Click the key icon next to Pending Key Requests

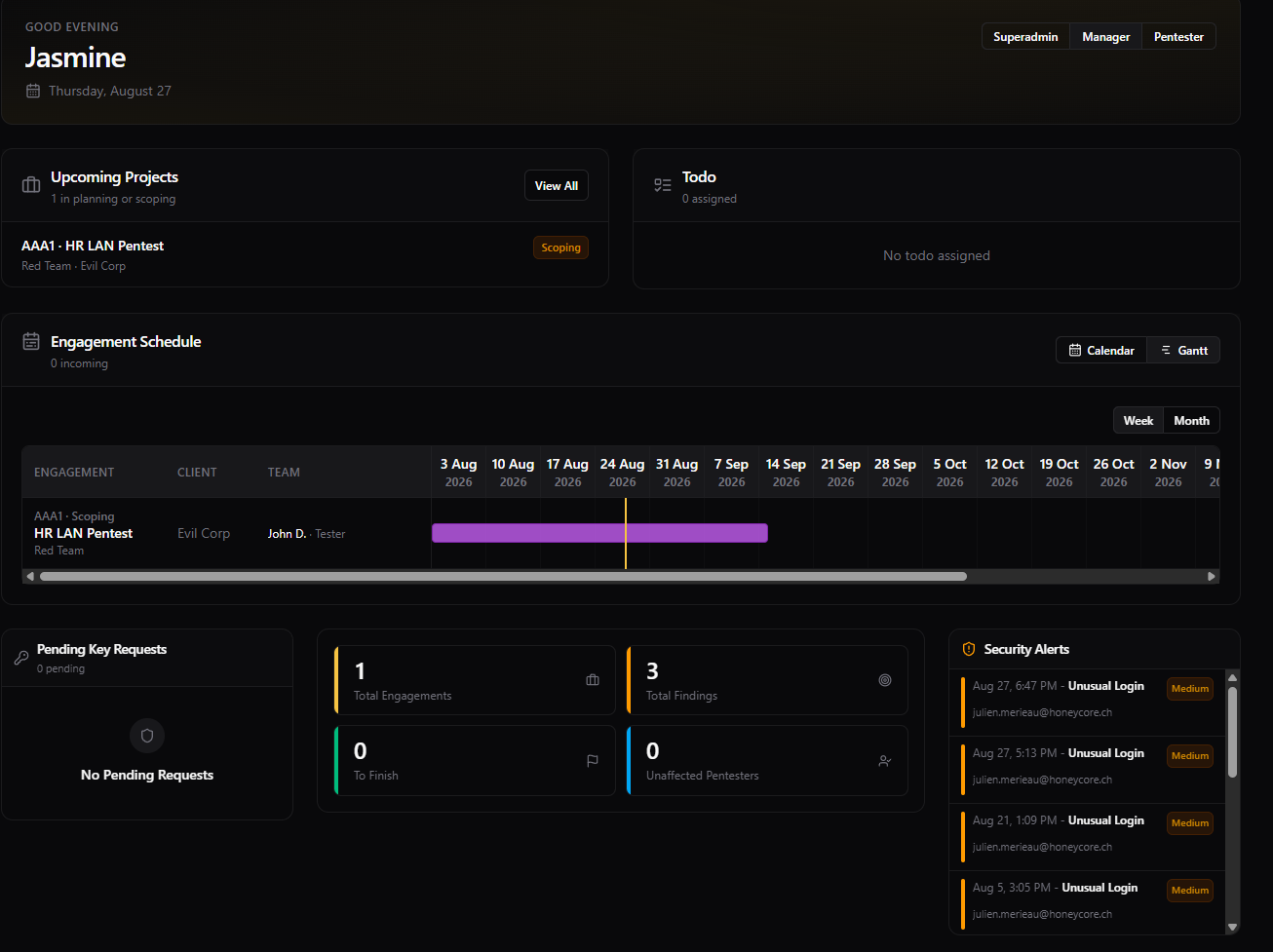(21, 658)
